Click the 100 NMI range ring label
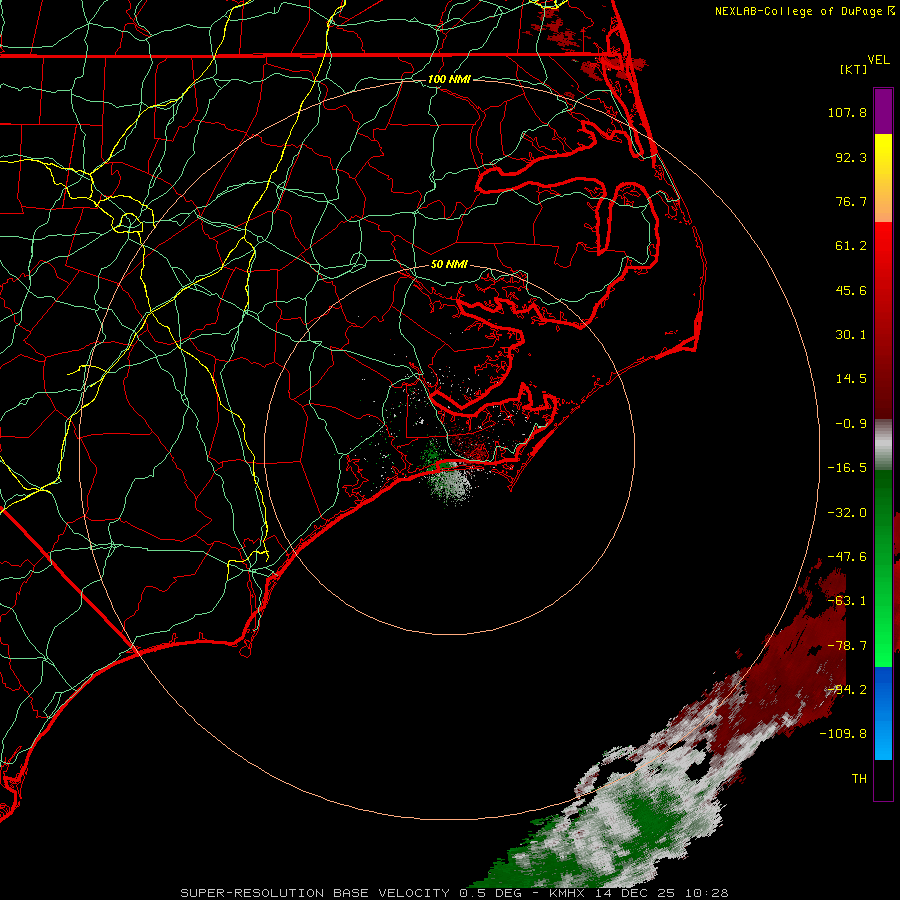The height and width of the screenshot is (900, 900). pyautogui.click(x=449, y=79)
